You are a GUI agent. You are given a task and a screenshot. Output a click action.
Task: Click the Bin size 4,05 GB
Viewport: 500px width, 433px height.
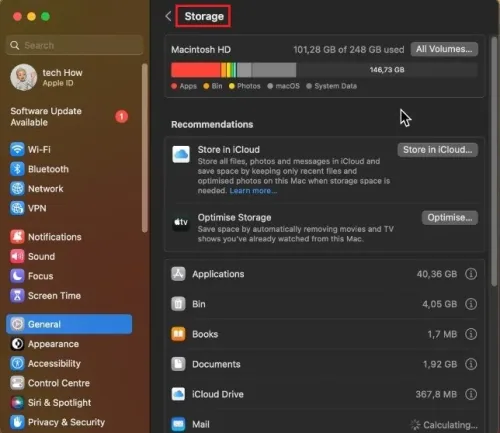point(439,304)
